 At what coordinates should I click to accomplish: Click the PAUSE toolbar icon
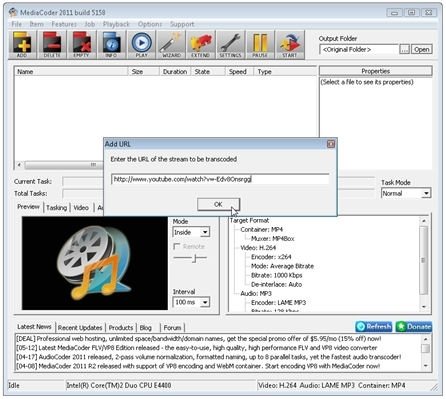(x=260, y=45)
